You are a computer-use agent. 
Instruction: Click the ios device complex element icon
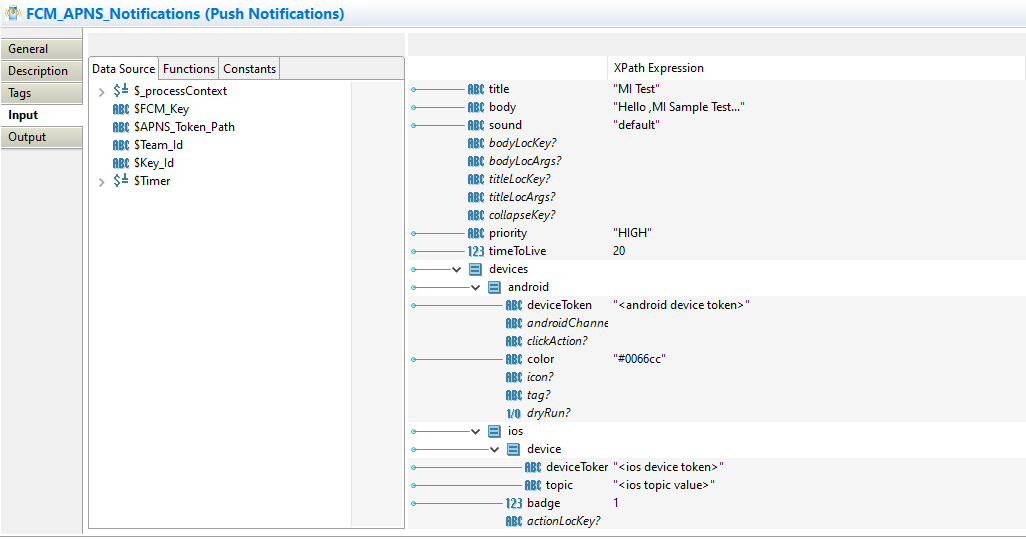514,449
